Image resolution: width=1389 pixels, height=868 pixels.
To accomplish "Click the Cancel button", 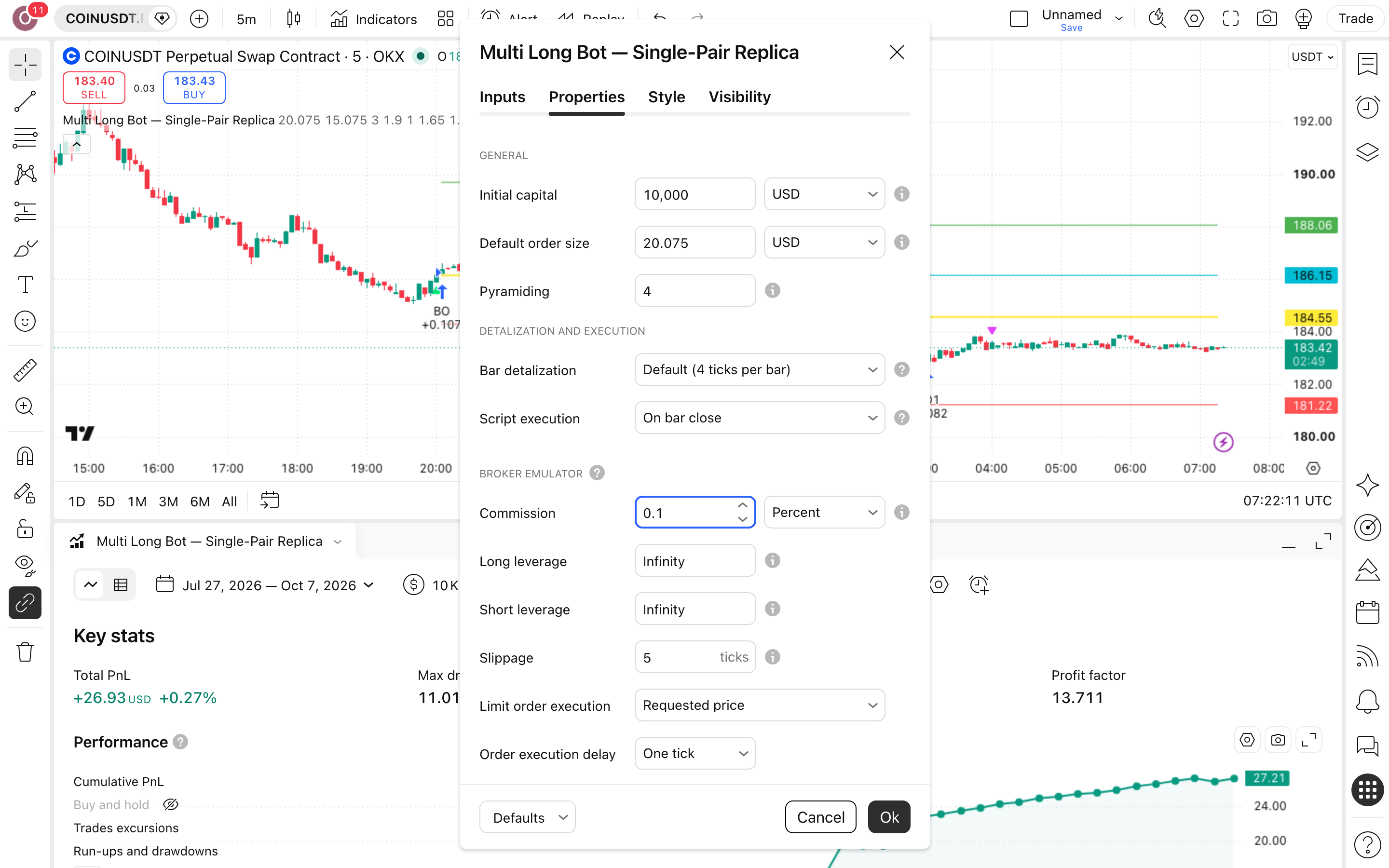I will 821,817.
